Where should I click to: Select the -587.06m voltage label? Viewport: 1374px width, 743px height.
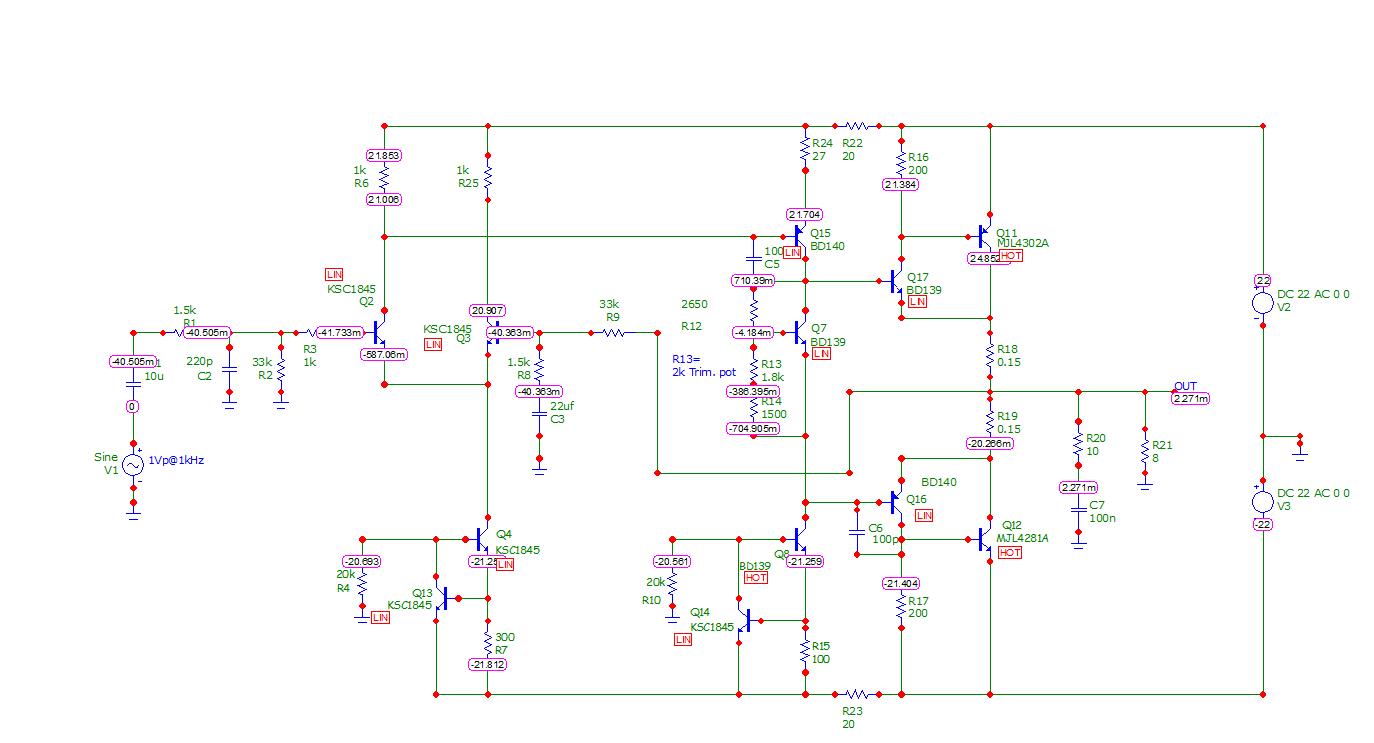coord(384,354)
